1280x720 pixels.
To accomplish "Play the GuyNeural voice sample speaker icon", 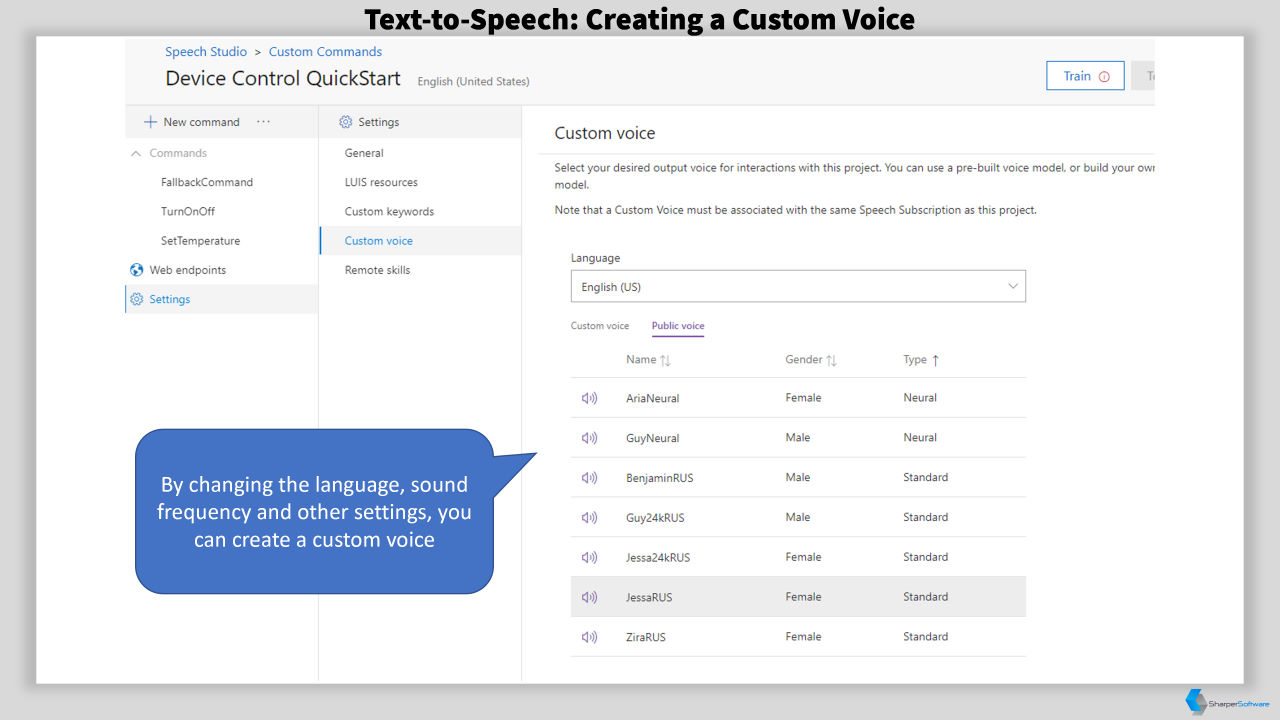I will (x=589, y=438).
